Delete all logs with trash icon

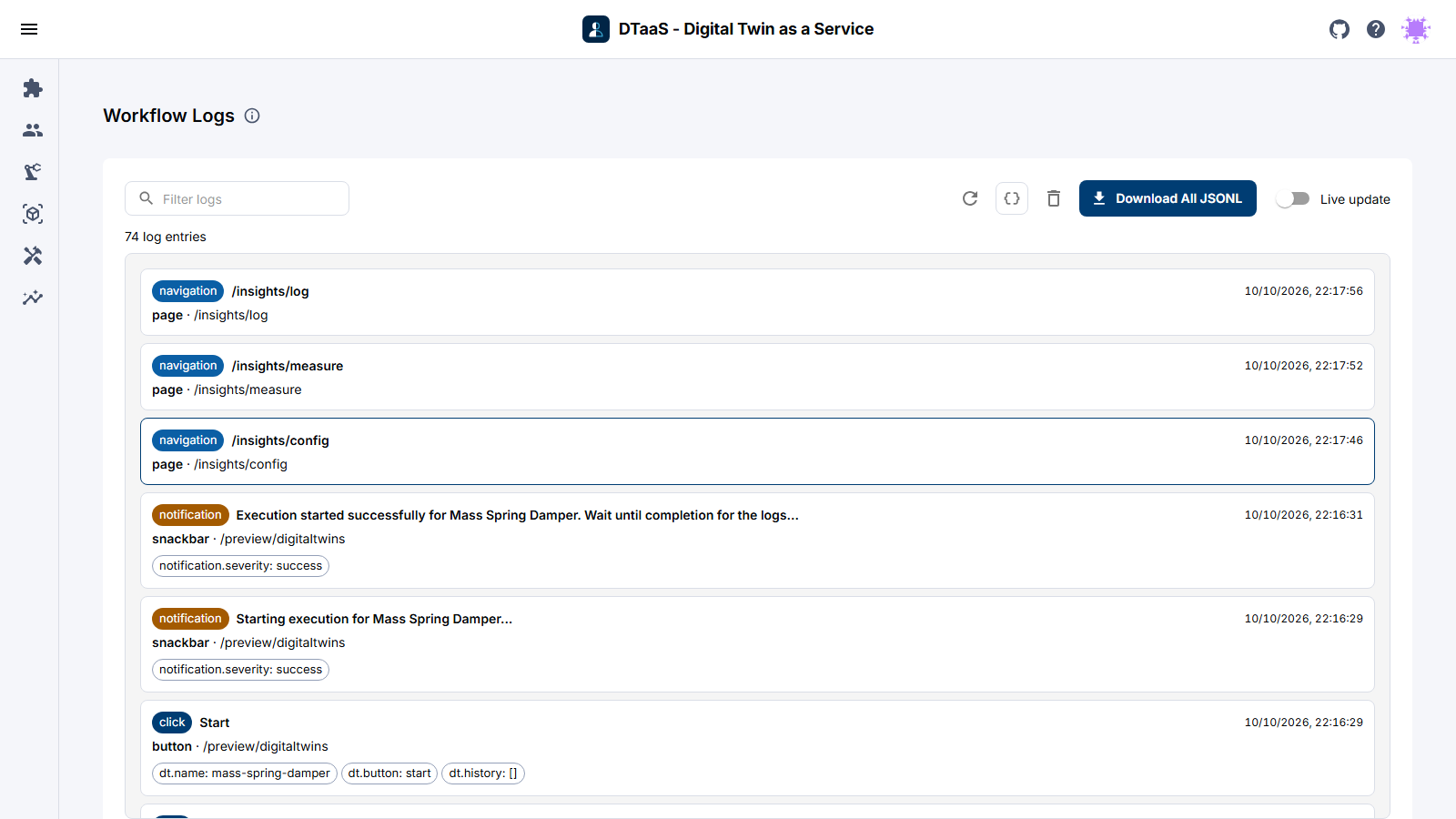pos(1054,198)
